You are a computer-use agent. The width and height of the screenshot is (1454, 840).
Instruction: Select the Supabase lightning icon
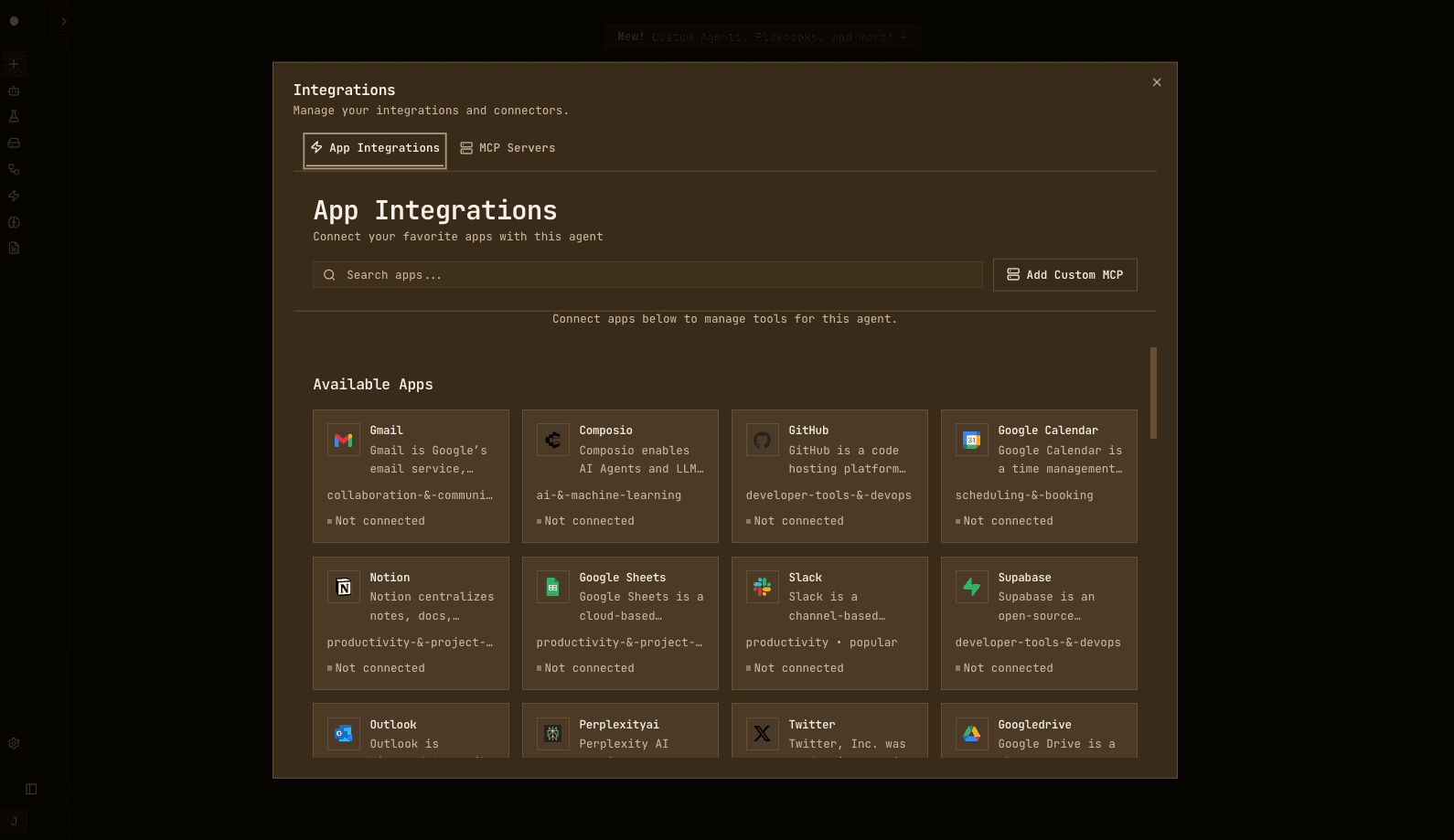click(971, 587)
